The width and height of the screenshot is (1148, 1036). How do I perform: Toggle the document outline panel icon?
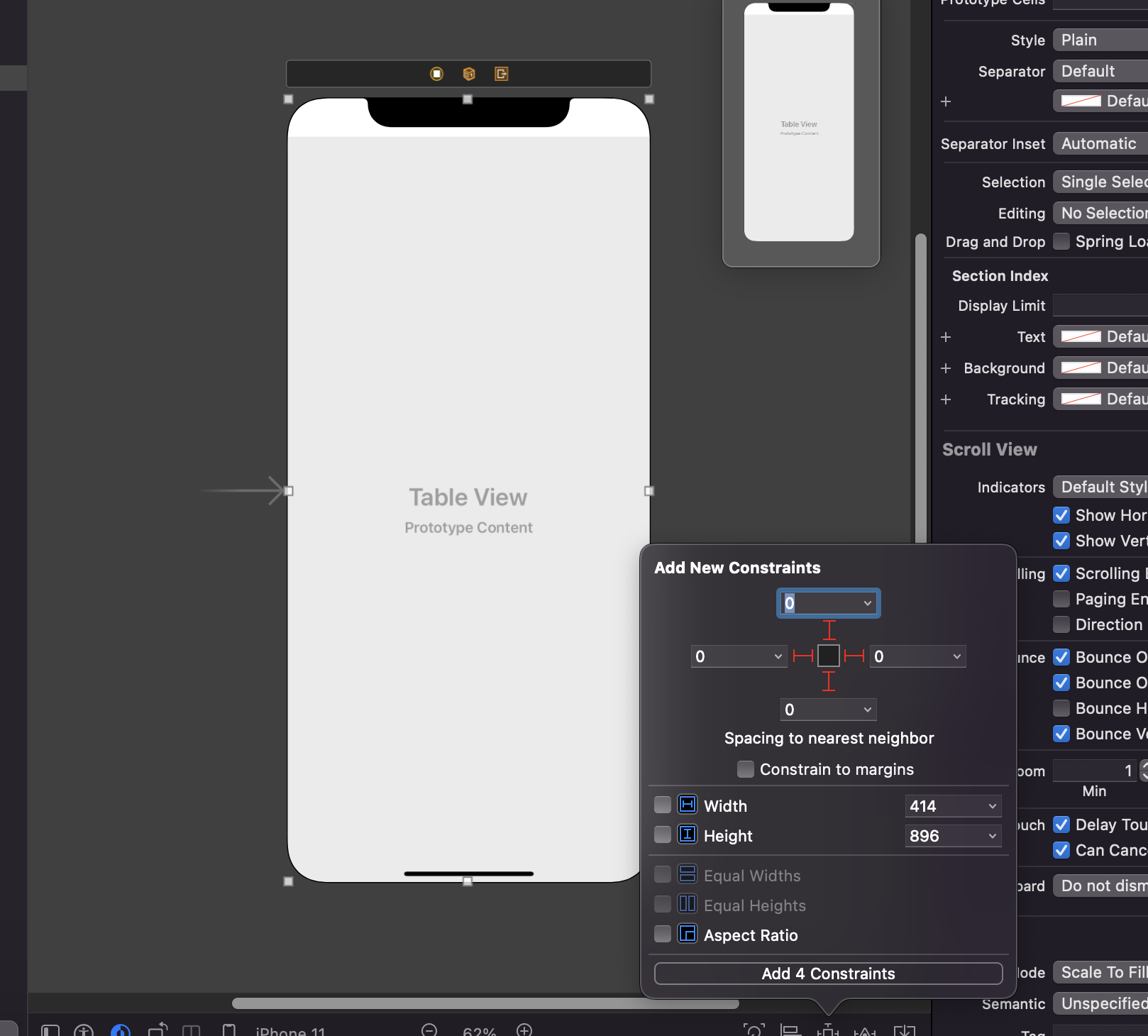(50, 1030)
